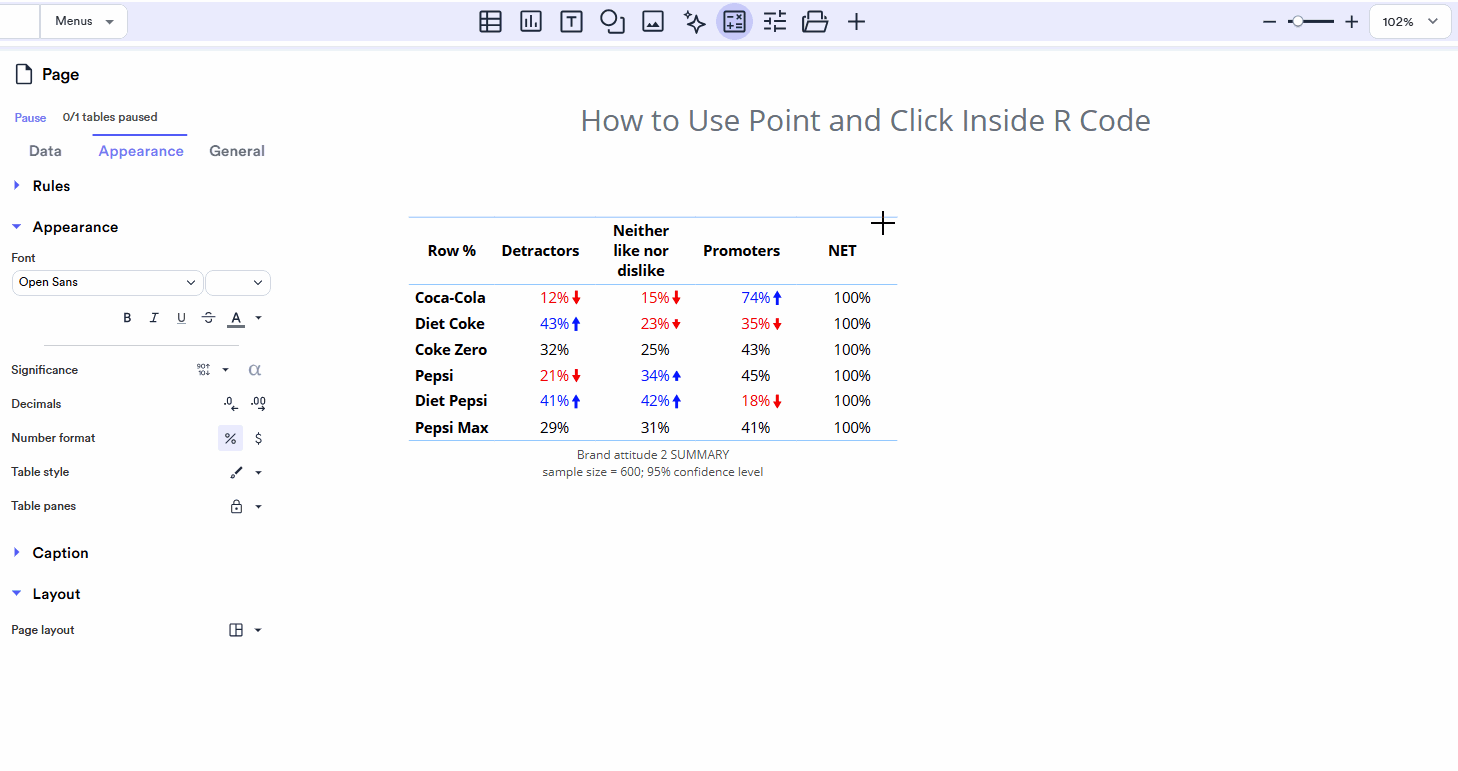Toggle dollar currency number format
This screenshot has height=771, width=1458.
pyautogui.click(x=258, y=438)
